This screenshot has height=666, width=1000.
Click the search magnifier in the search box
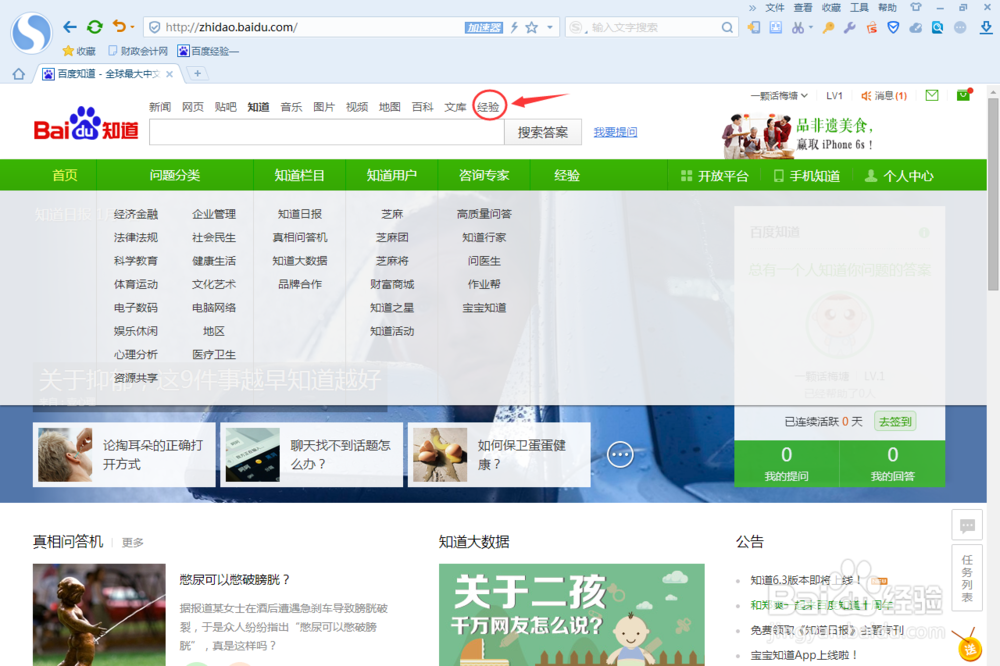[727, 27]
